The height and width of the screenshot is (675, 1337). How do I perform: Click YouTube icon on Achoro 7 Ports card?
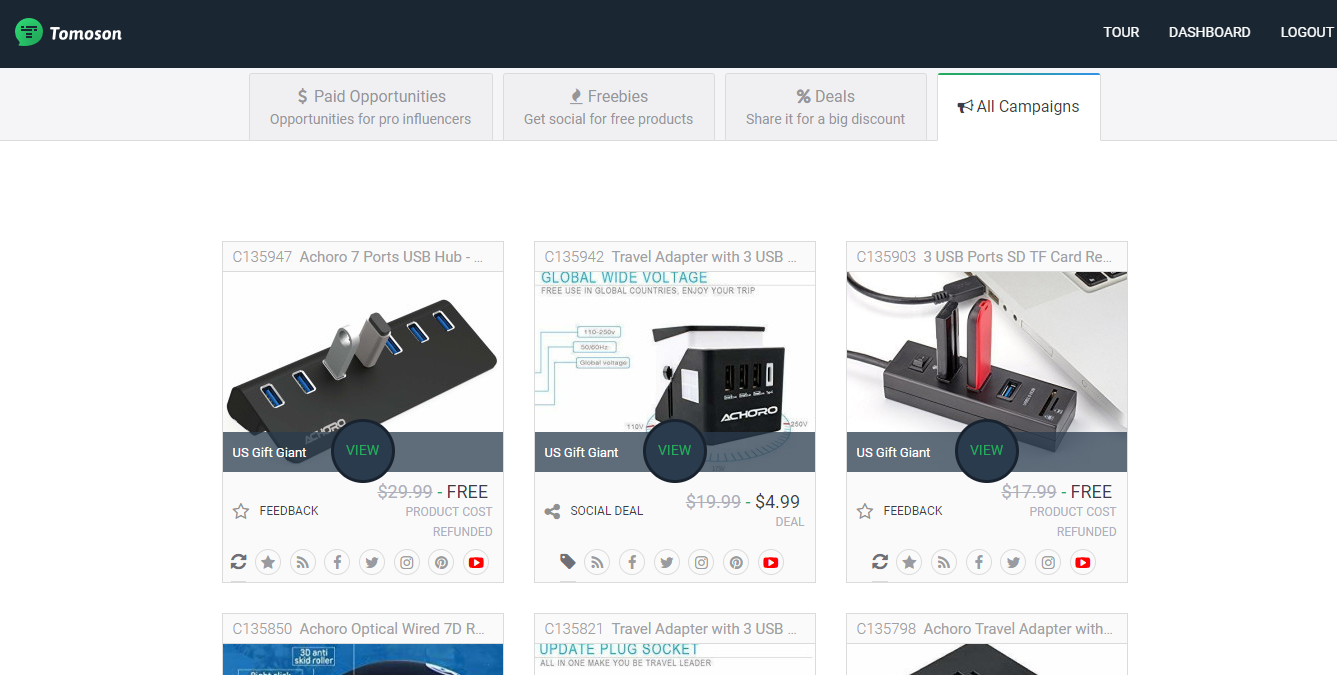(476, 563)
